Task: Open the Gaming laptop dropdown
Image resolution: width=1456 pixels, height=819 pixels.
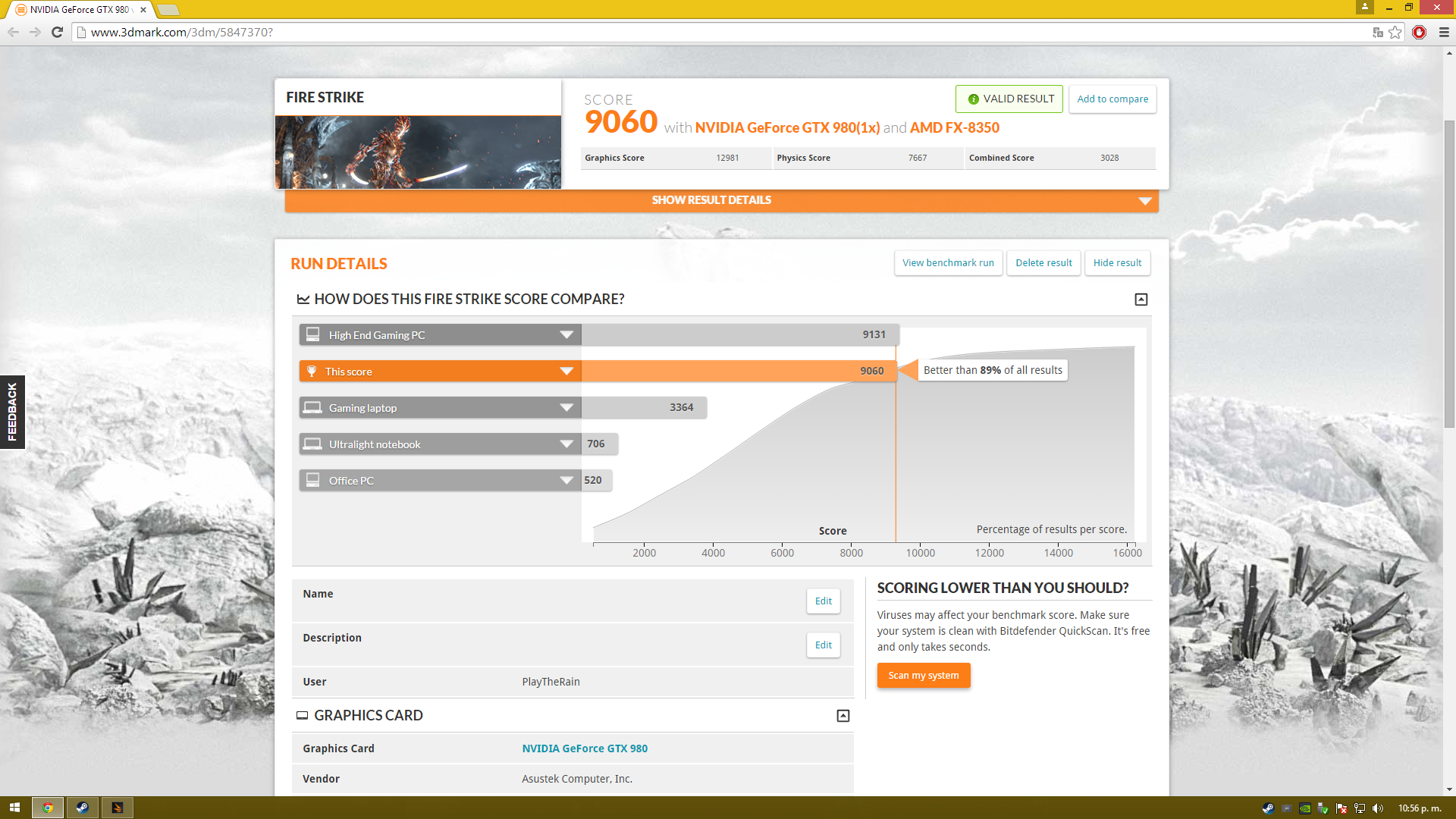Action: tap(566, 408)
